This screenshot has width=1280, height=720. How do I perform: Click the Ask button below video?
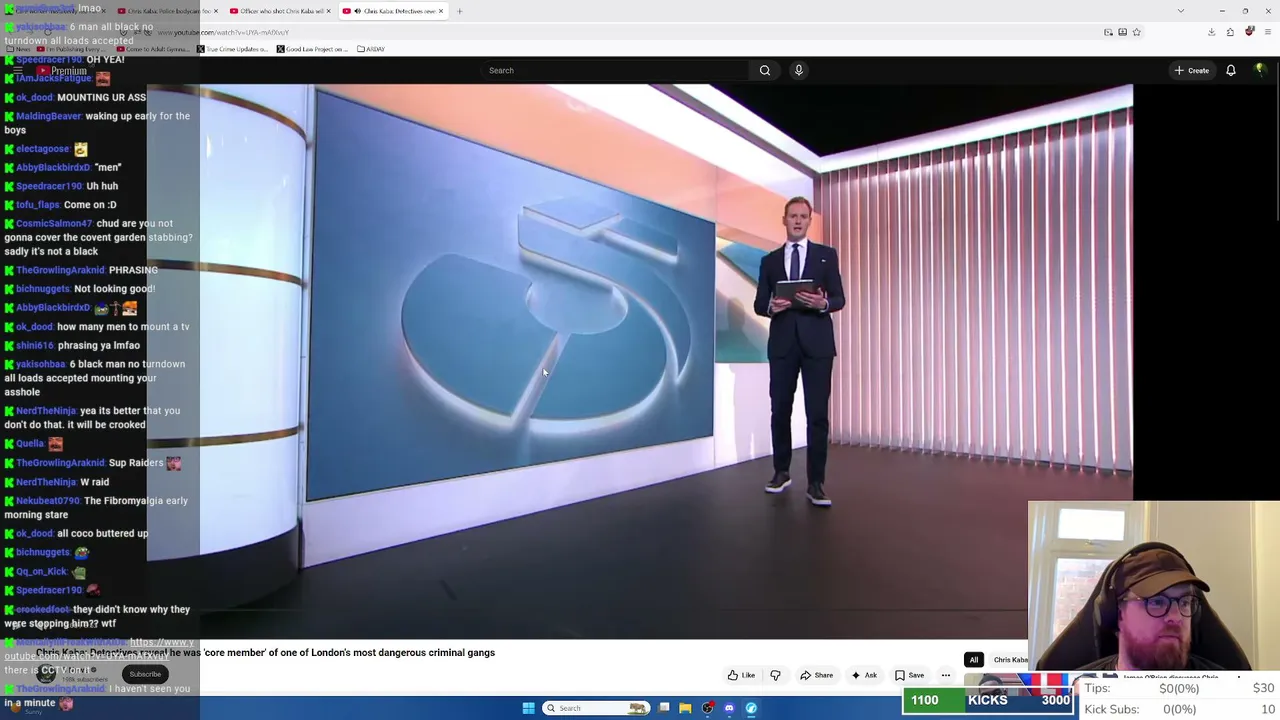[x=864, y=675]
